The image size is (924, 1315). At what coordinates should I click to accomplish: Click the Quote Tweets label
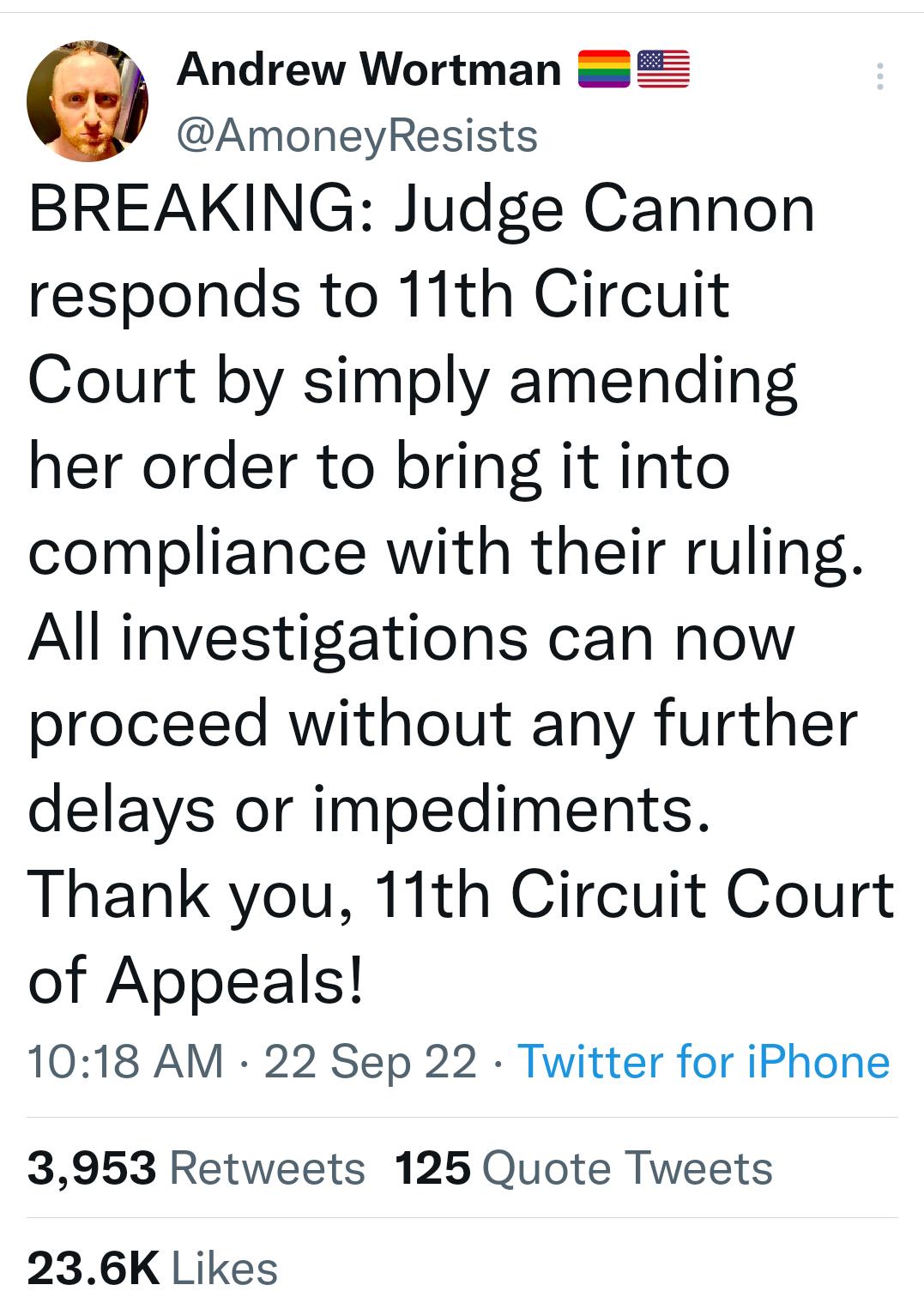[631, 1167]
